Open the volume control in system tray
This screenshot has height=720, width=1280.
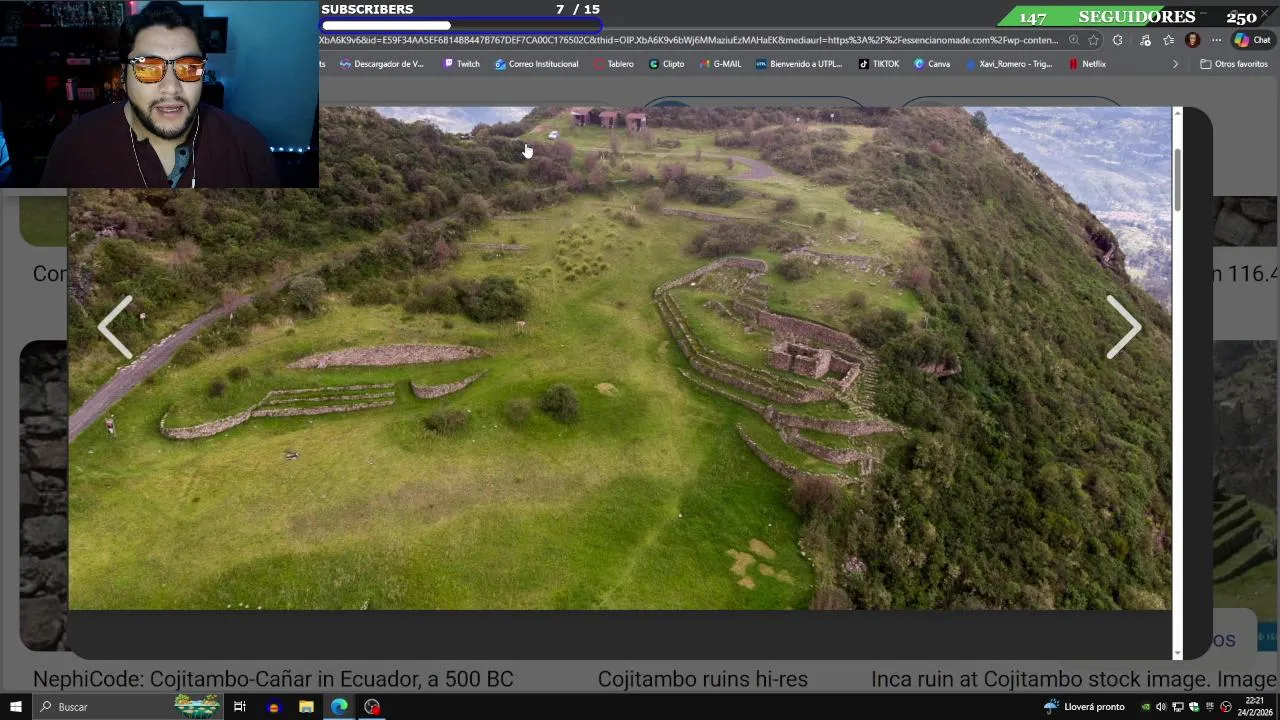1161,707
